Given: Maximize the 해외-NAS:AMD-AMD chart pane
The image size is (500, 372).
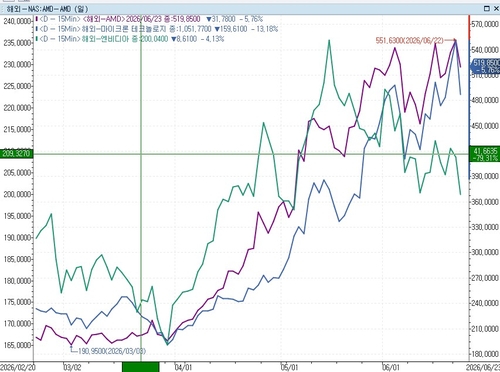Looking at the screenshot, I should pos(487,8).
